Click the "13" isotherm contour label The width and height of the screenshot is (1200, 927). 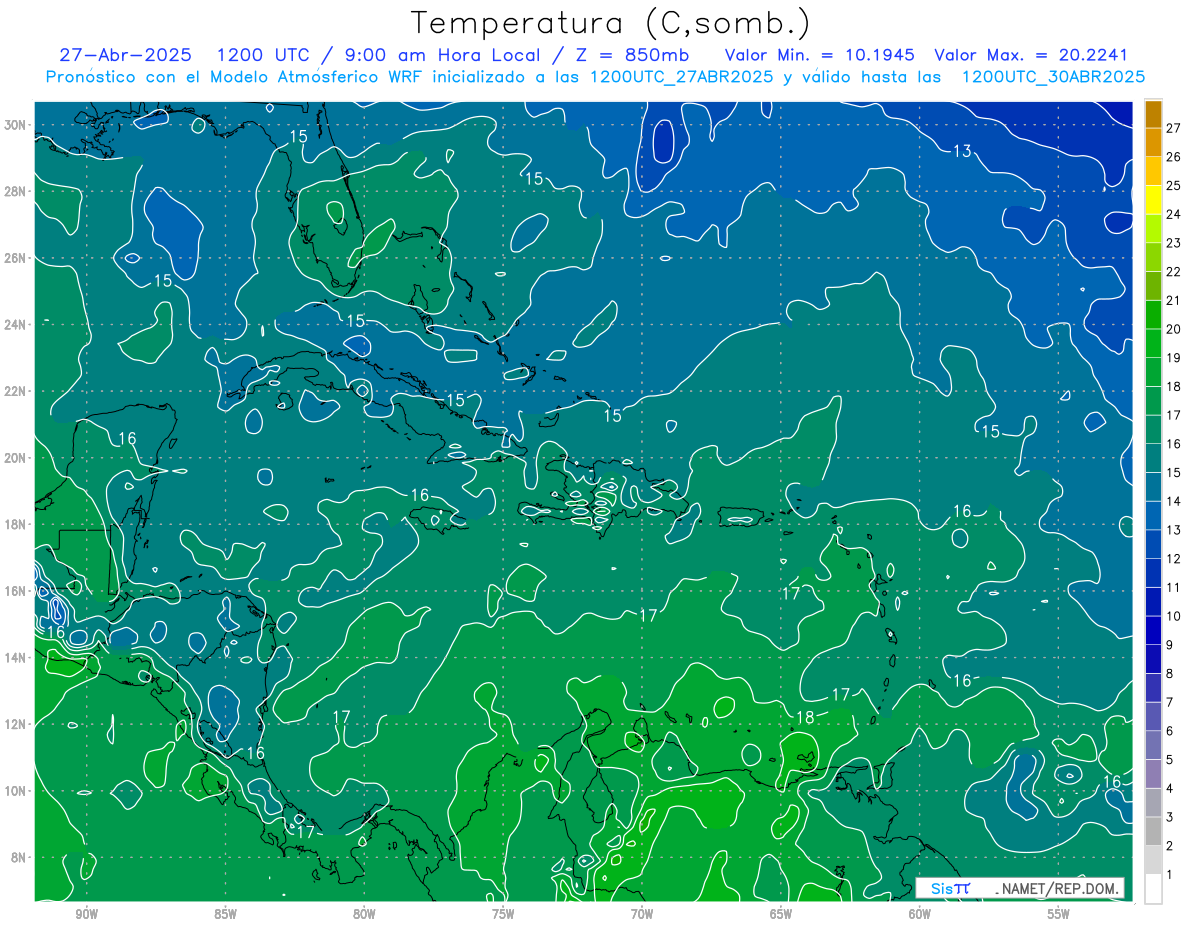click(962, 151)
